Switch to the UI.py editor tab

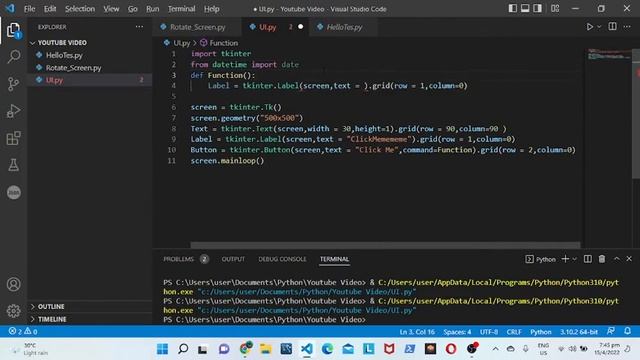pyautogui.click(x=276, y=27)
